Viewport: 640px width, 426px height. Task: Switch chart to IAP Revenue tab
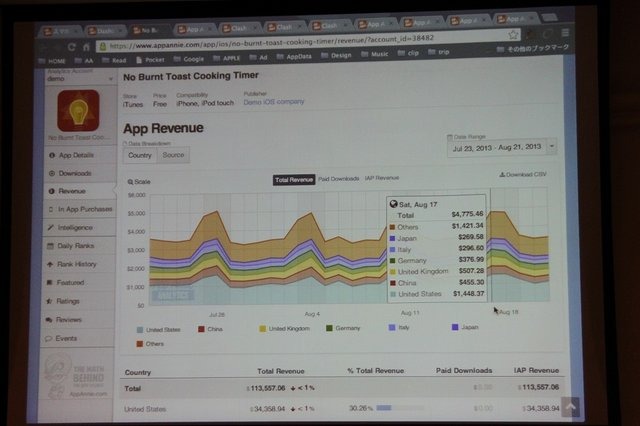point(382,178)
